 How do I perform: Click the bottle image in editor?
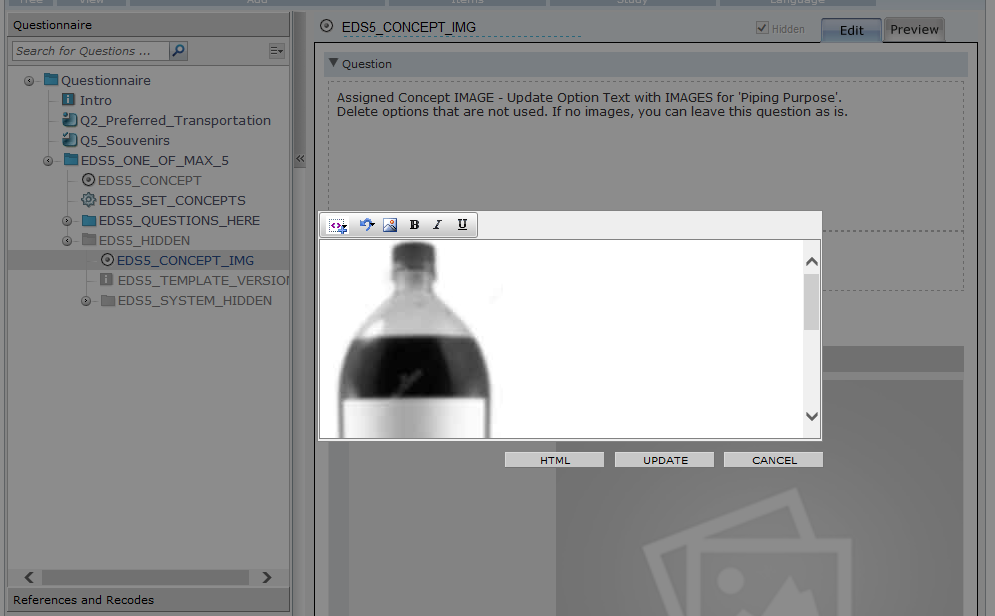click(x=414, y=339)
